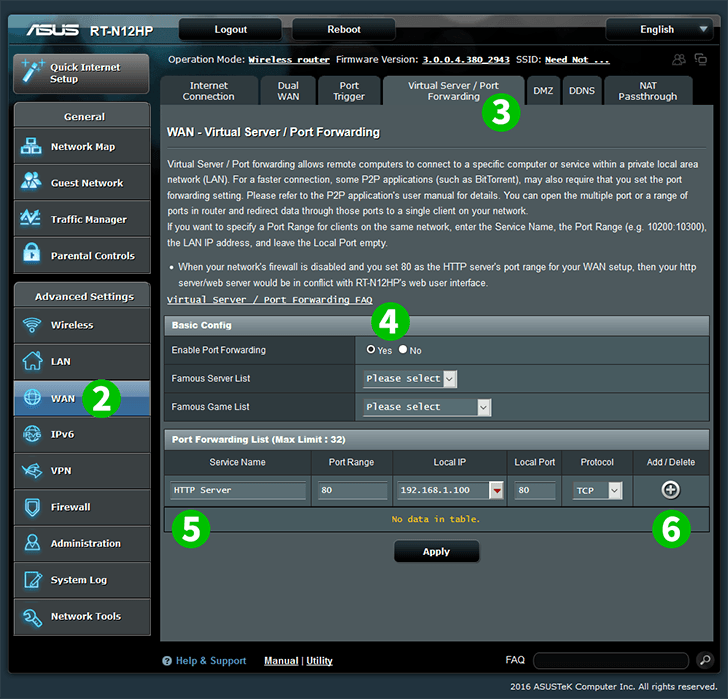Click the Logout button
728x699 pixels.
pyautogui.click(x=230, y=29)
